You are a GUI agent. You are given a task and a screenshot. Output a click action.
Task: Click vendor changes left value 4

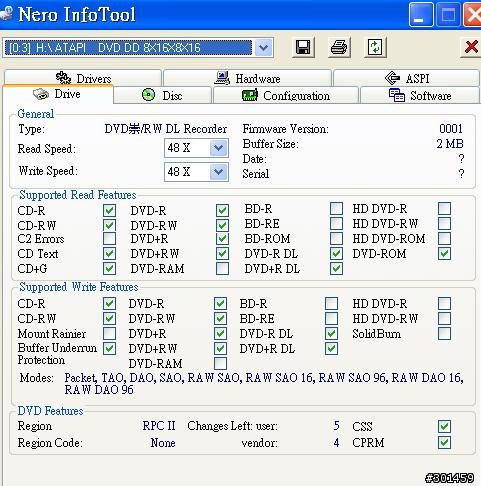tap(336, 443)
